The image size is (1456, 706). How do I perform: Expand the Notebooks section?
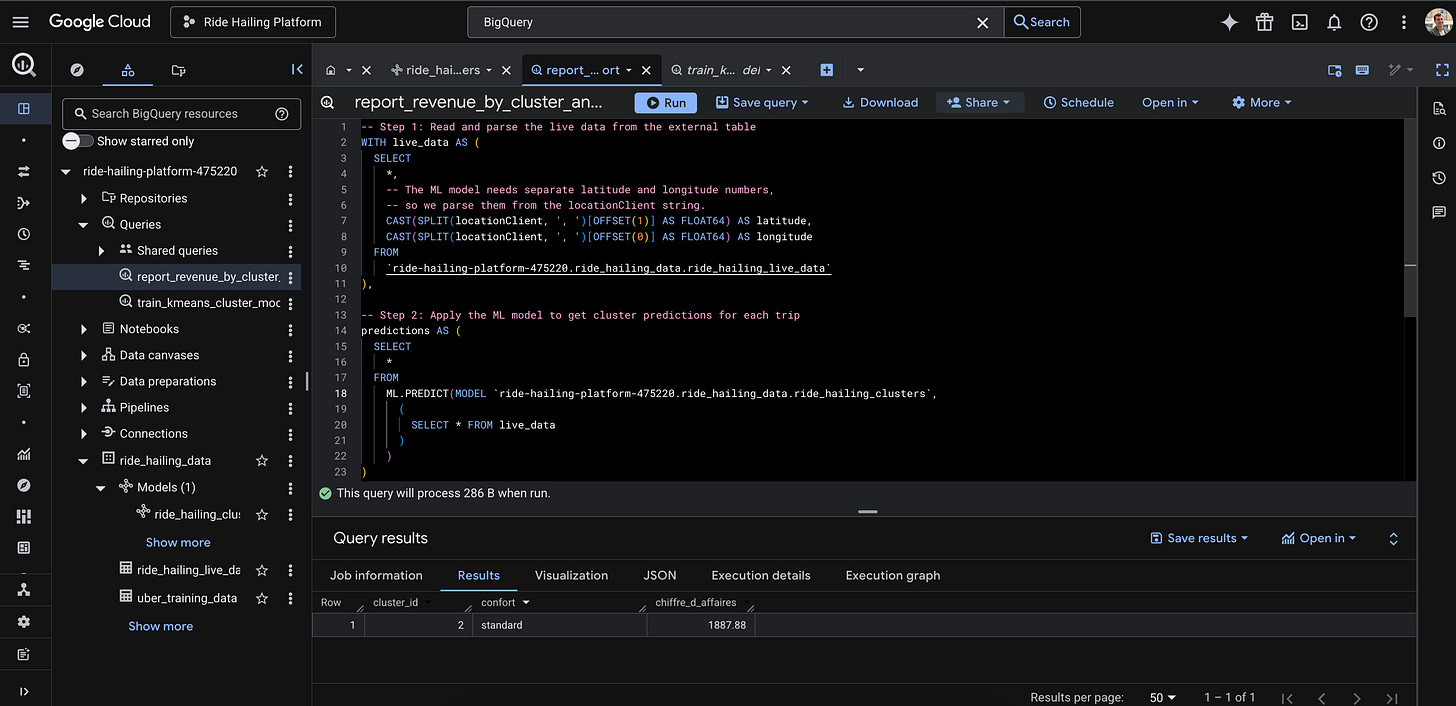pyautogui.click(x=84, y=328)
